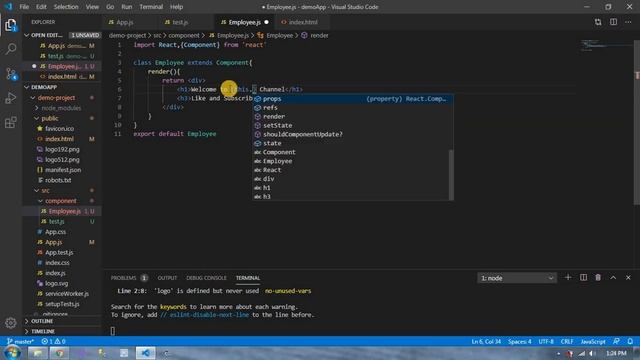Kill the terminal with trash icon
Screen dimensions: 640x360
point(598,278)
